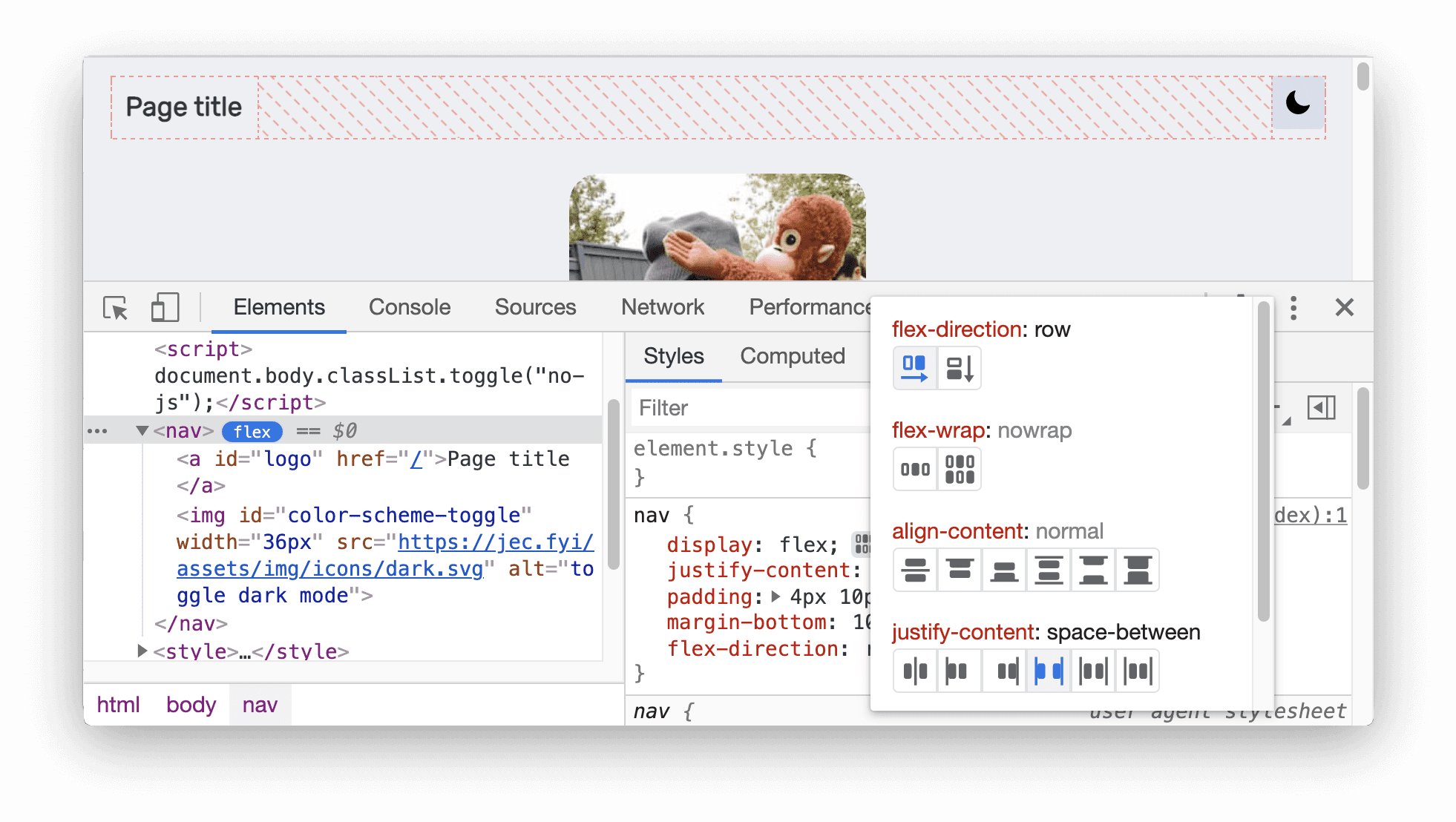Select the device toolbar toggle icon
Image resolution: width=1456 pixels, height=822 pixels.
point(163,307)
